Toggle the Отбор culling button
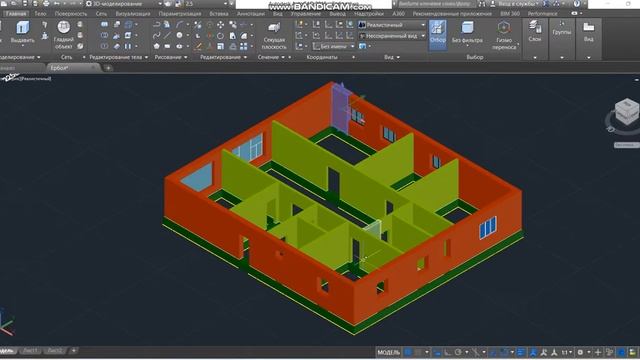This screenshot has width=640, height=360. coord(438,35)
